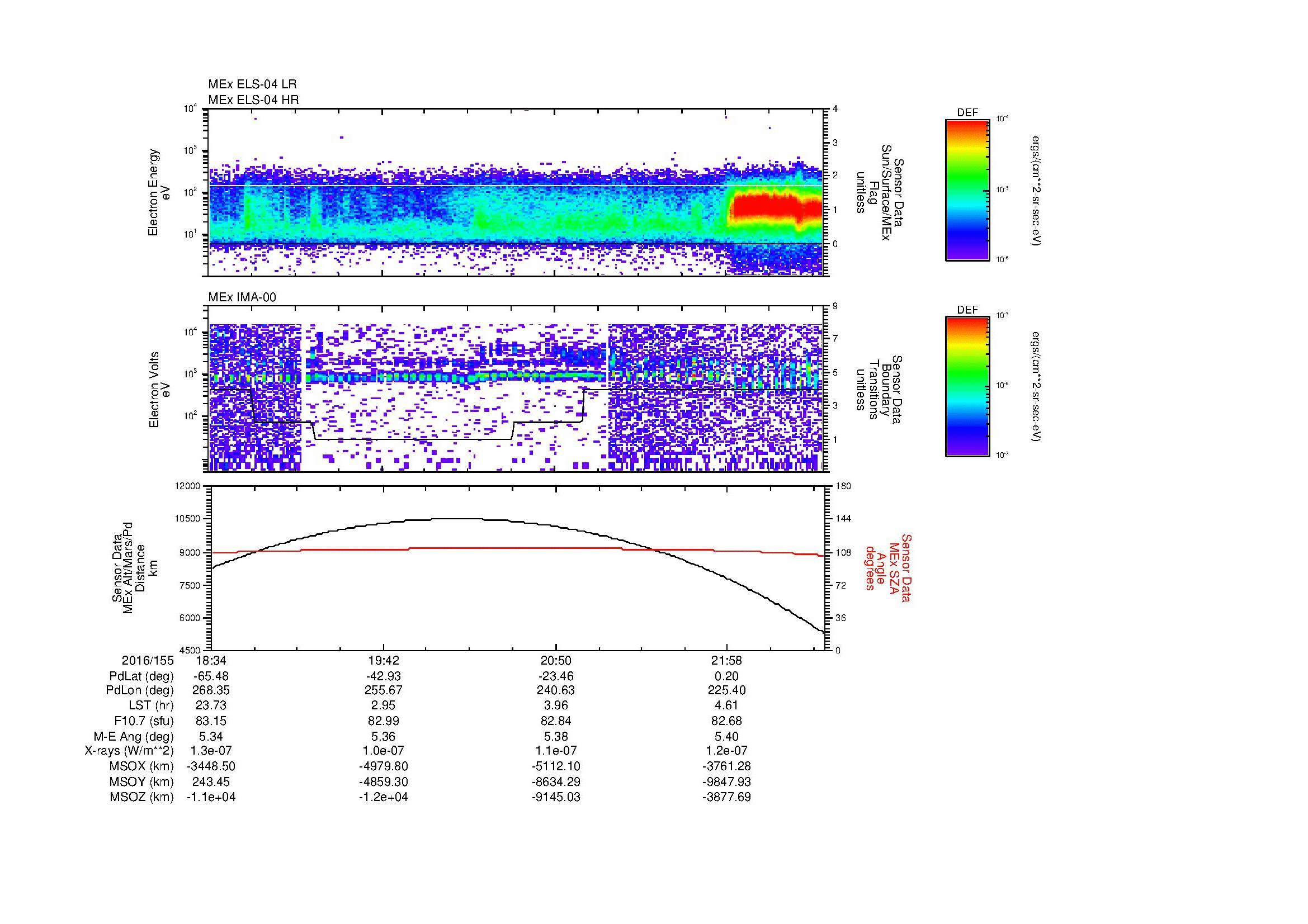Click the MSOX value '-3448.50'
The width and height of the screenshot is (1308, 924).
(x=211, y=766)
